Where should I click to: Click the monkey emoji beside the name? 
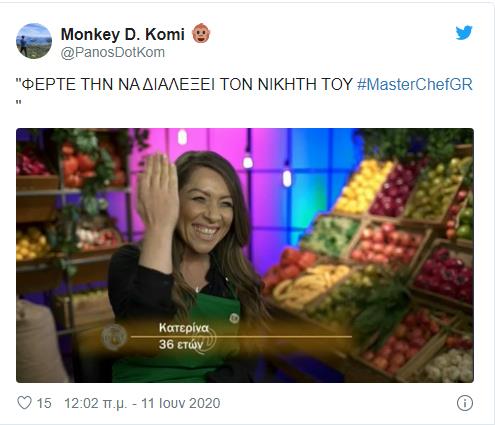click(201, 33)
